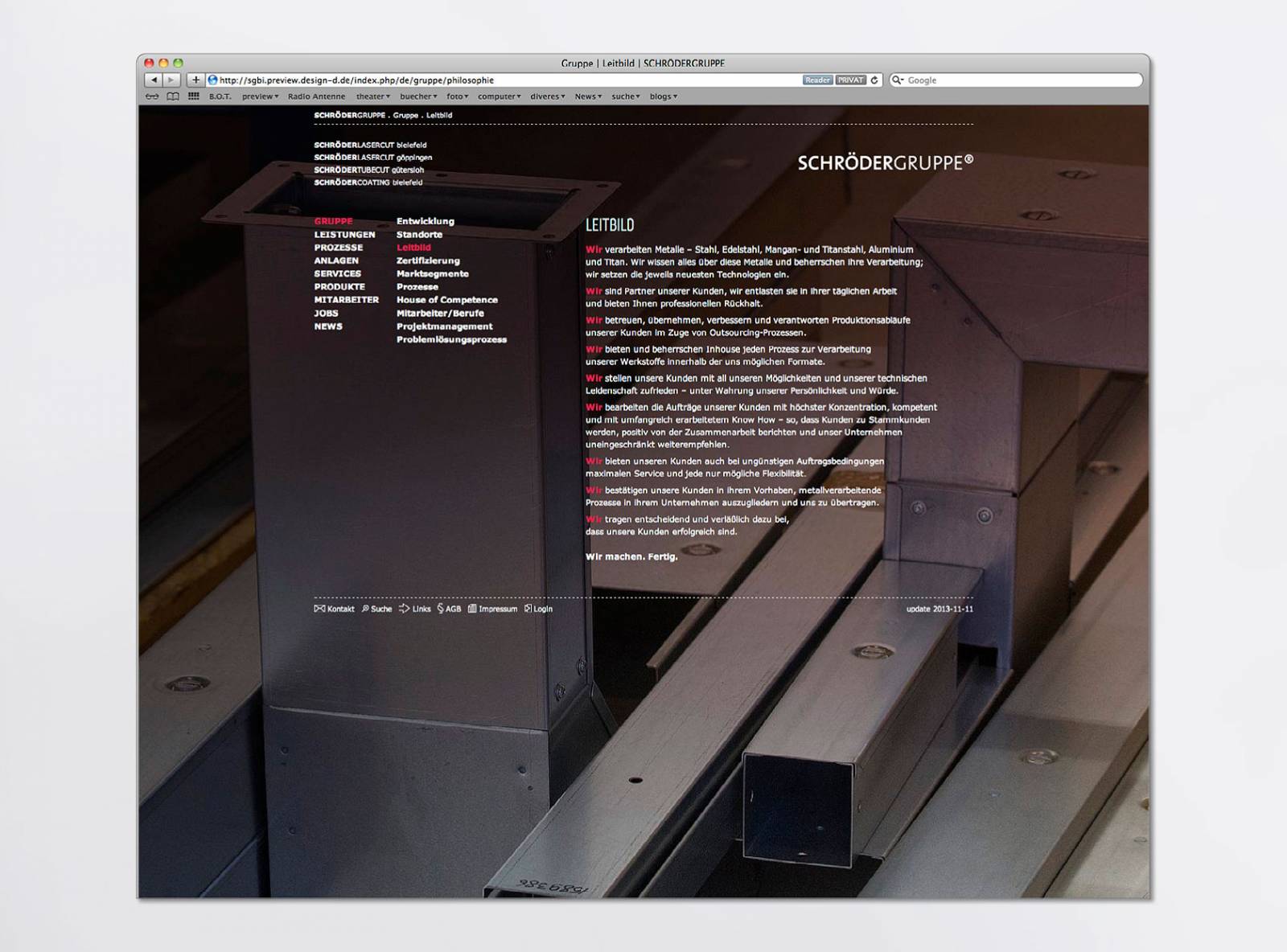Image resolution: width=1287 pixels, height=952 pixels.
Task: Click the LEITBILD page heading
Action: coord(610,225)
